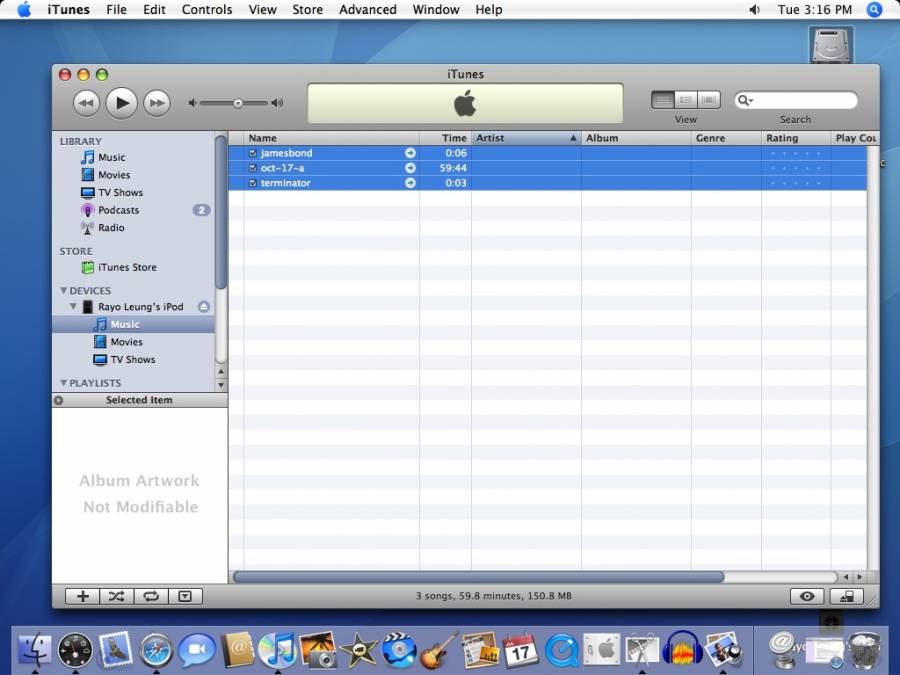Image resolution: width=900 pixels, height=675 pixels.
Task: Click the eye browser button
Action: (x=807, y=596)
